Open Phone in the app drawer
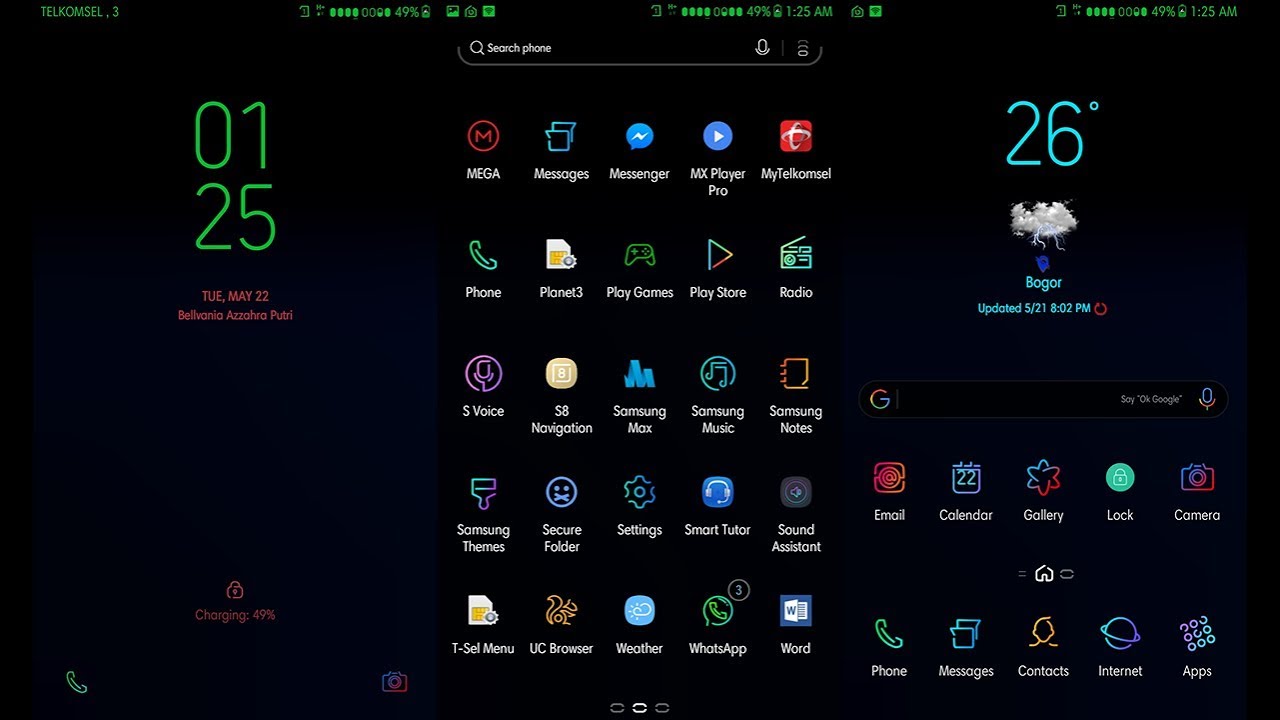The height and width of the screenshot is (720, 1280). 483,255
